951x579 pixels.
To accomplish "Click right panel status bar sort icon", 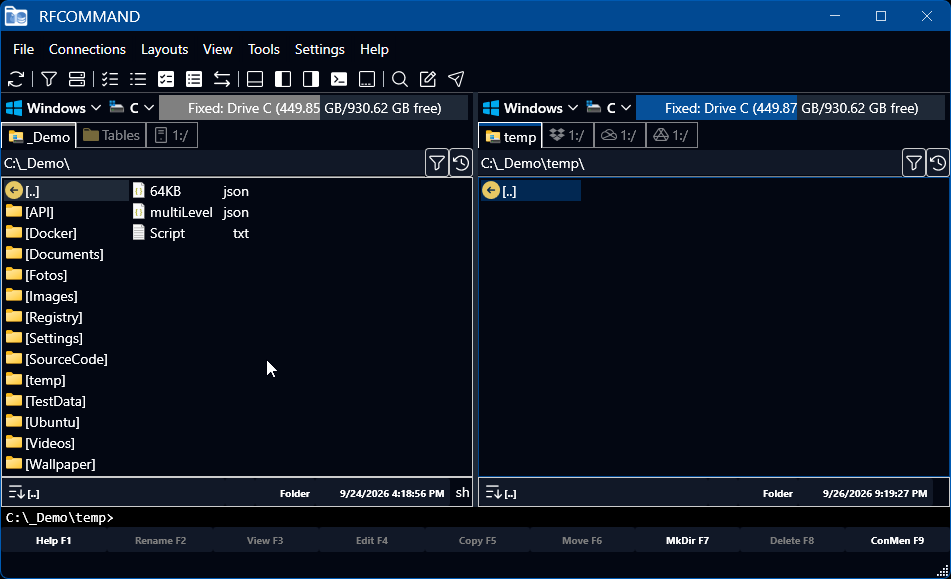I will pyautogui.click(x=493, y=492).
